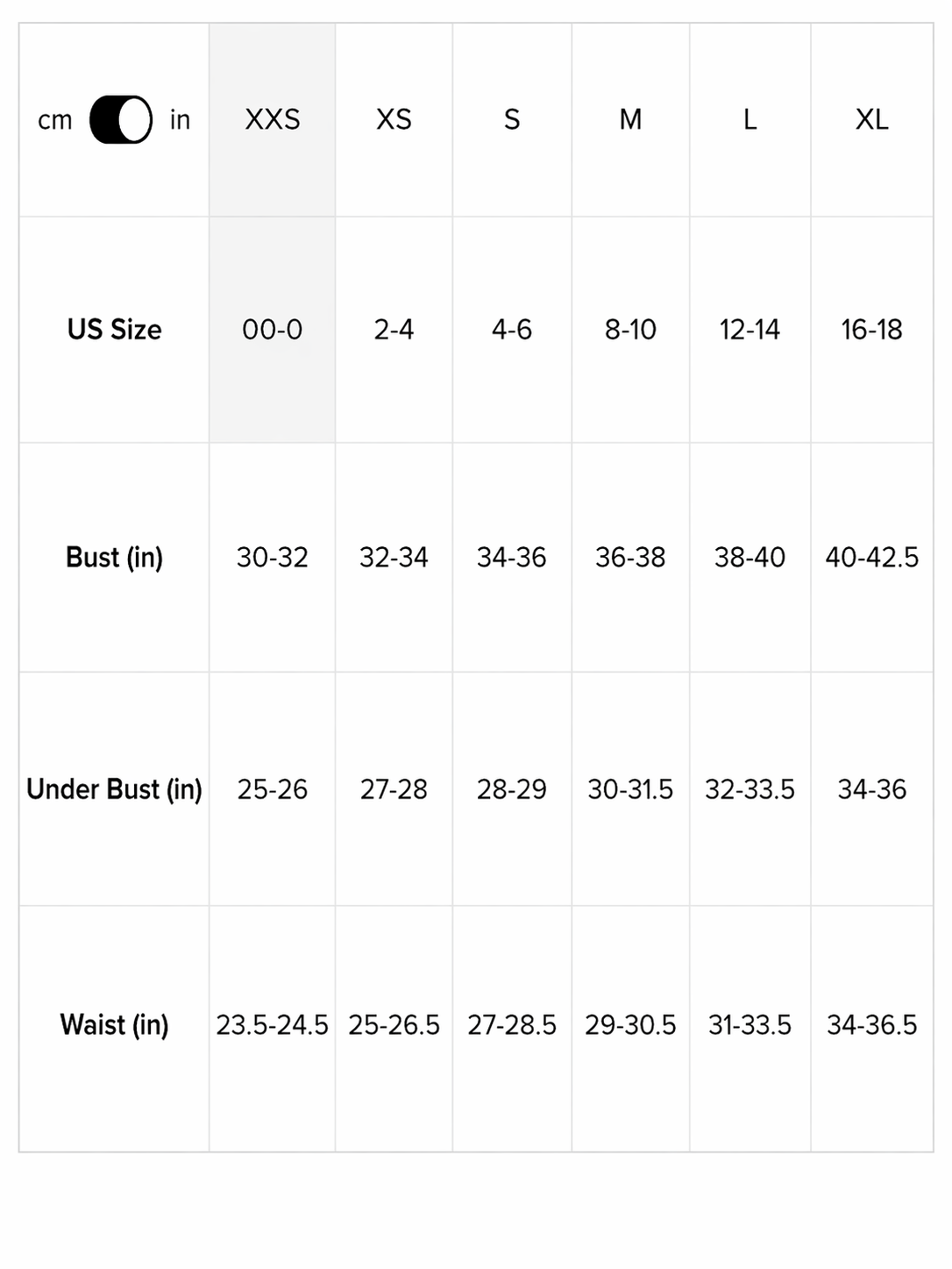Image resolution: width=952 pixels, height=1269 pixels.
Task: Toggle the cm/in unit switch
Action: click(121, 119)
